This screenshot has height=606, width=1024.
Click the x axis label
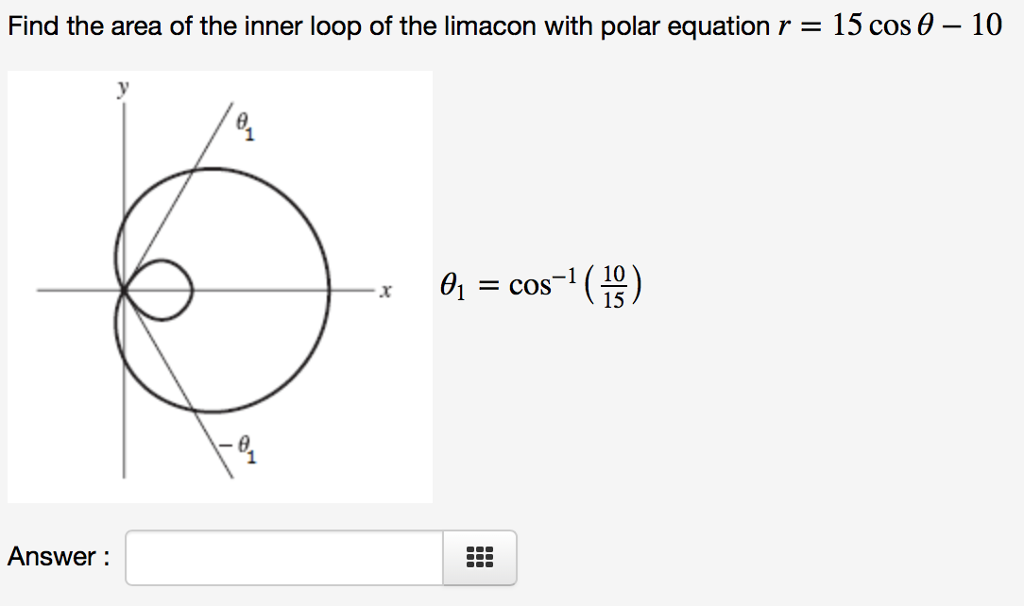(x=385, y=291)
